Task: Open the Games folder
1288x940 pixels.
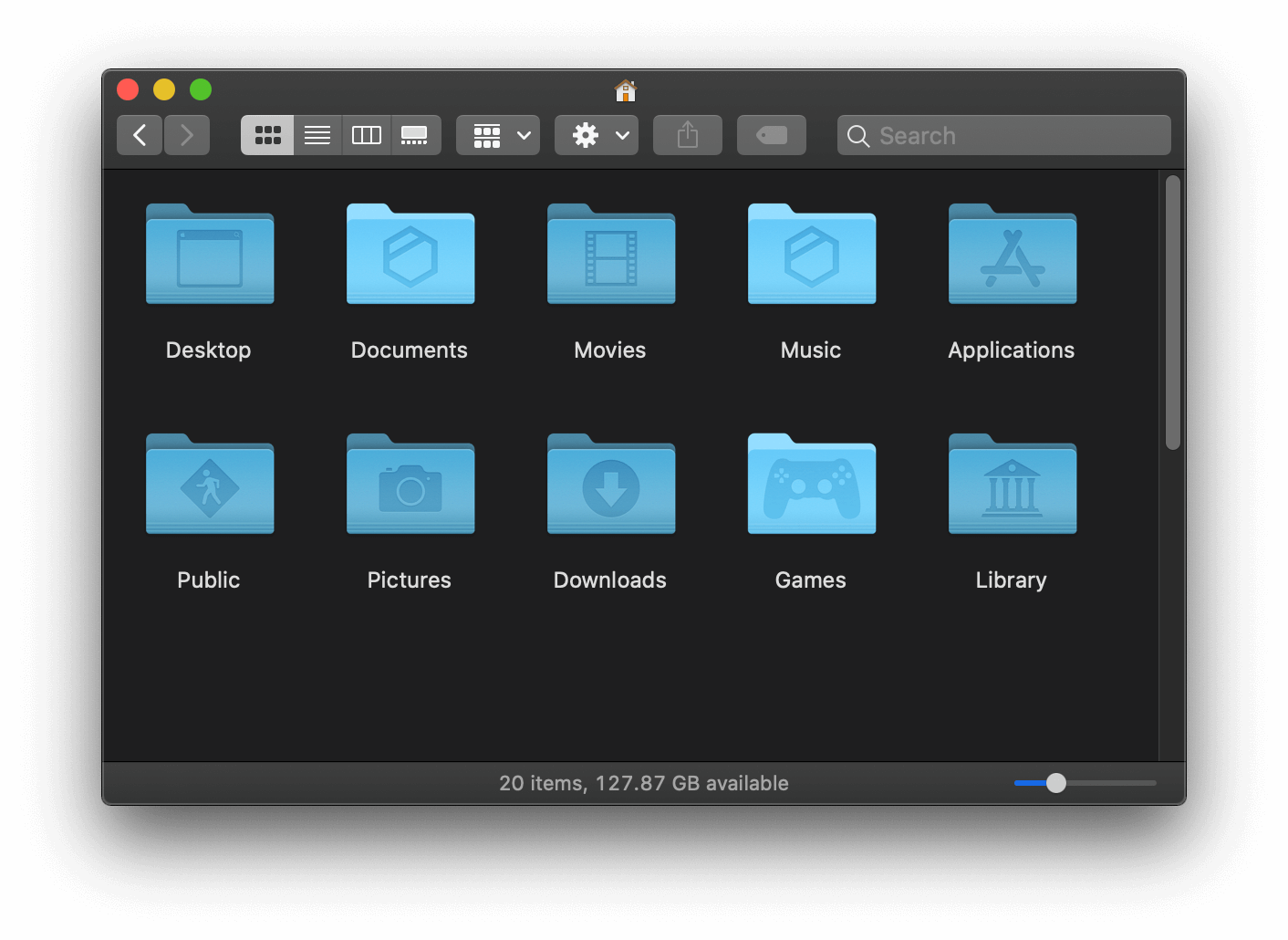Action: [811, 486]
